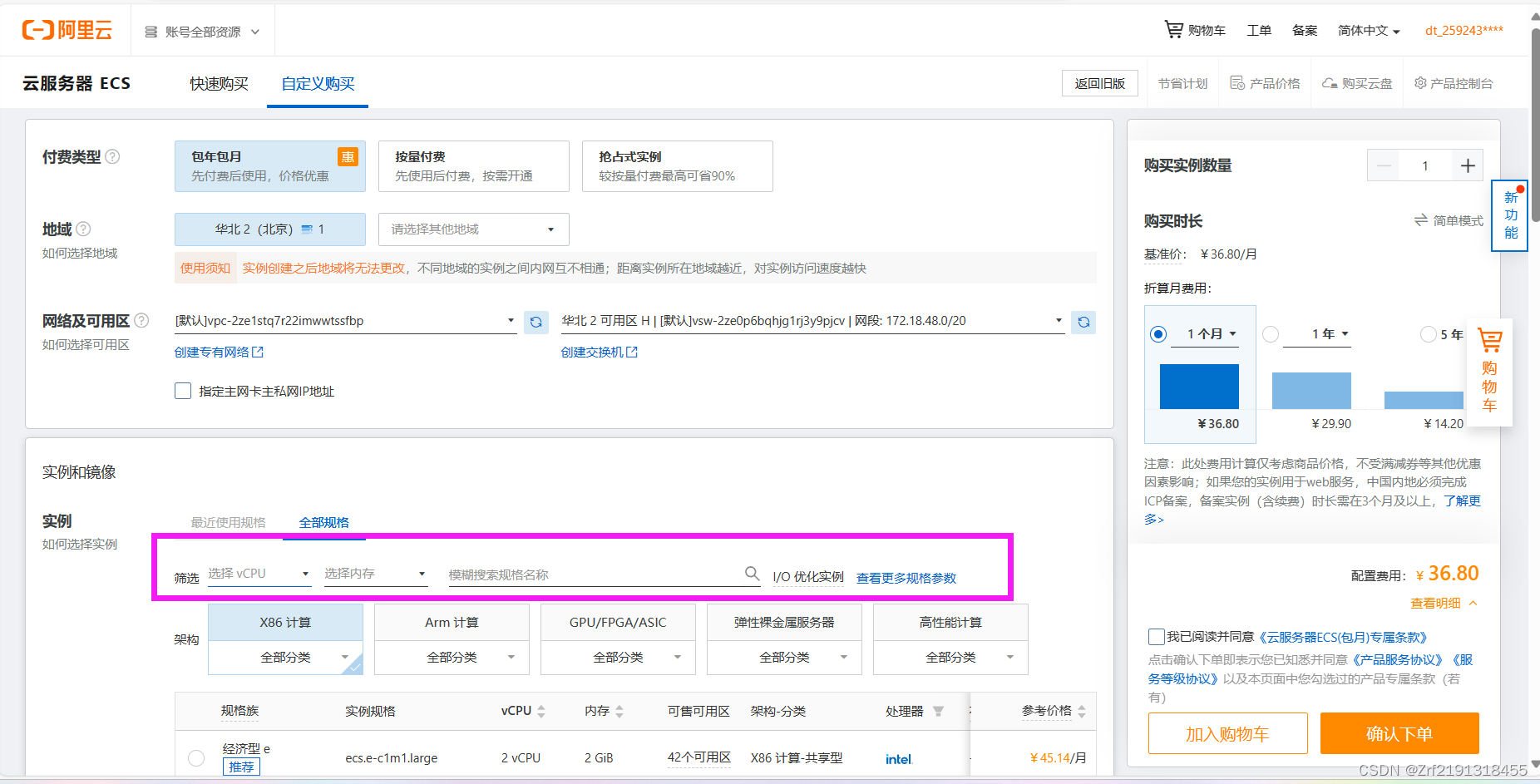The height and width of the screenshot is (784, 1540).
Task: Choose 包年包月 billing type
Action: [x=270, y=166]
